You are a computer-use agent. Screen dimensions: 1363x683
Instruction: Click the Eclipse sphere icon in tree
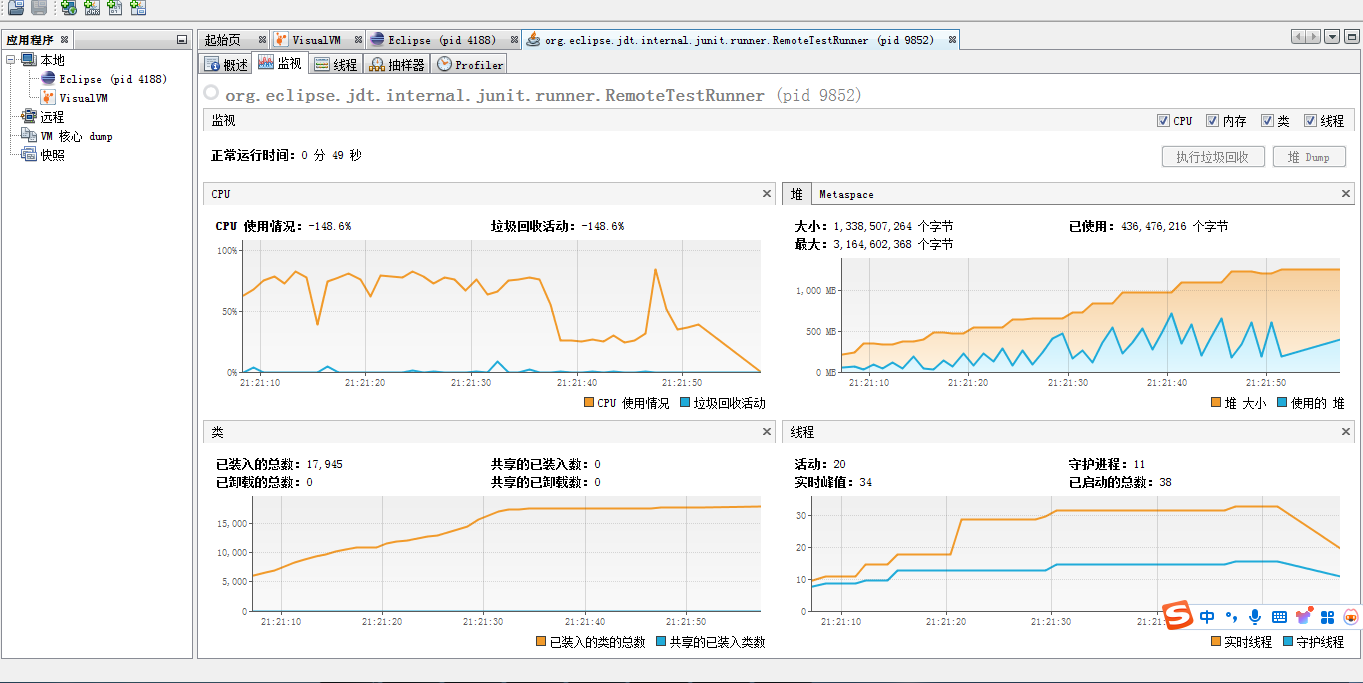point(48,78)
